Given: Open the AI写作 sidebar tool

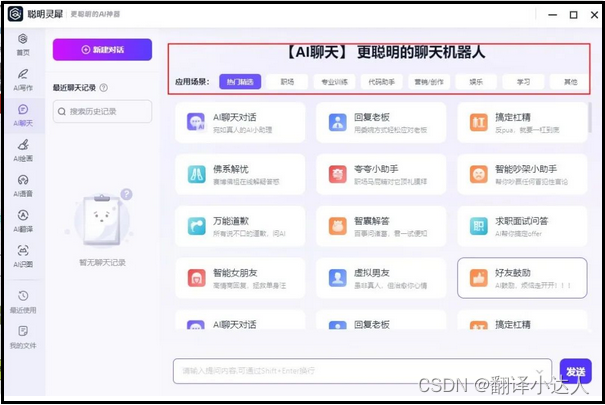Looking at the screenshot, I should point(23,80).
